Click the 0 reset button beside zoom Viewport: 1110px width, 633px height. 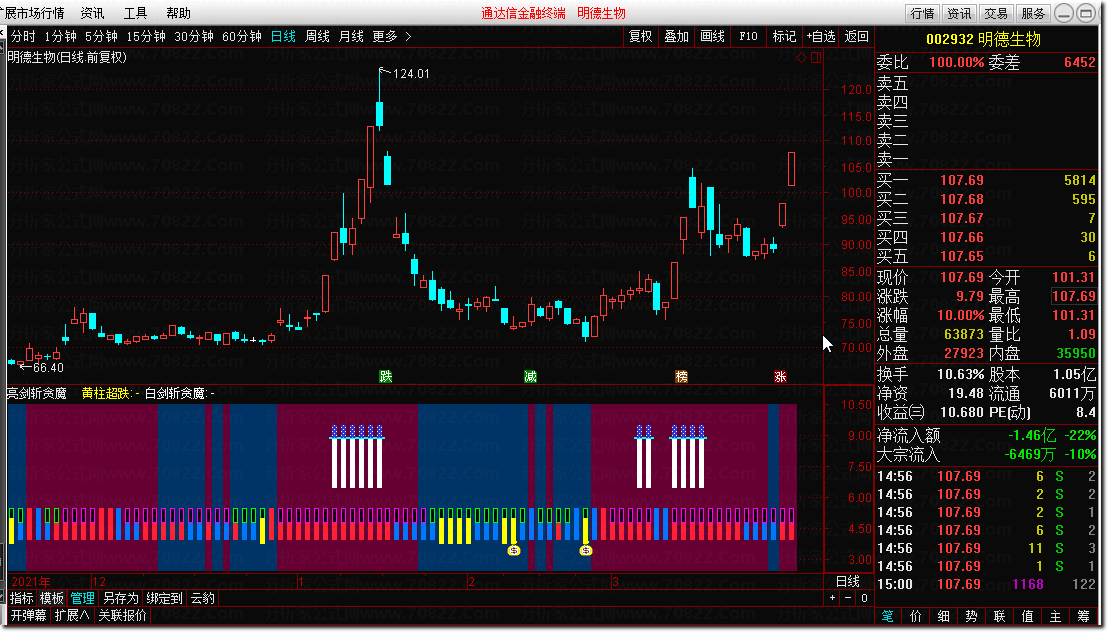[864, 598]
